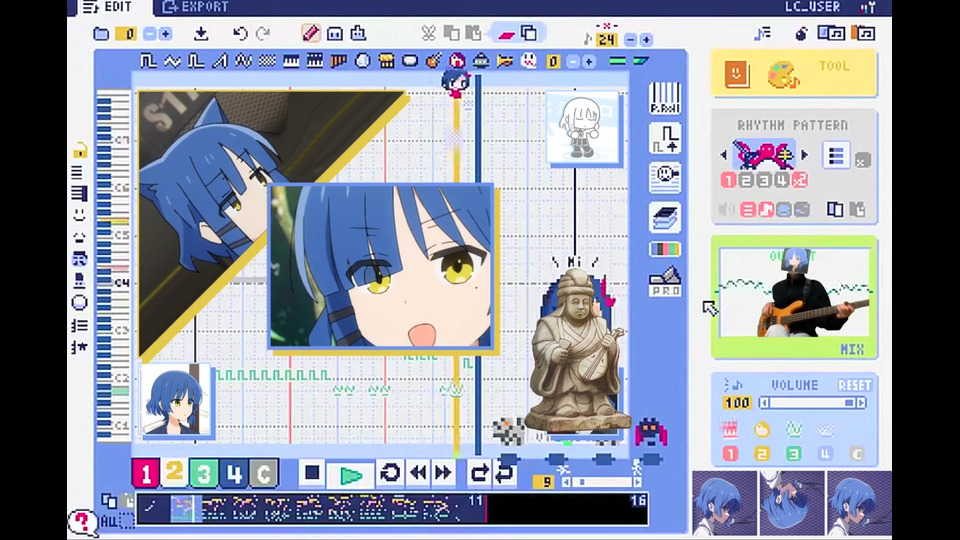The image size is (960, 540).
Task: Undo the last edit
Action: [240, 34]
